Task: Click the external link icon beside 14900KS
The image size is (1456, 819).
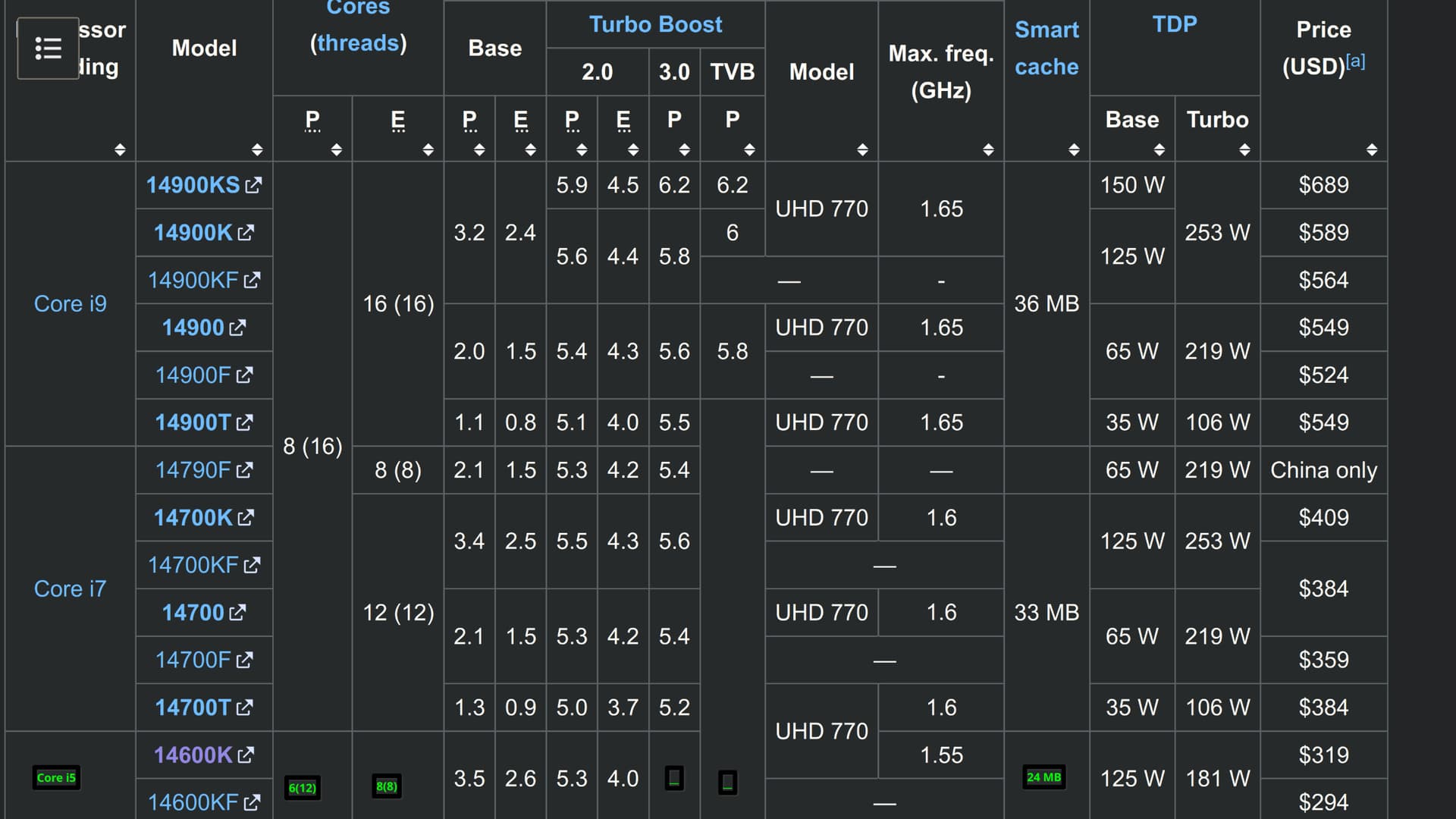Action: [253, 185]
